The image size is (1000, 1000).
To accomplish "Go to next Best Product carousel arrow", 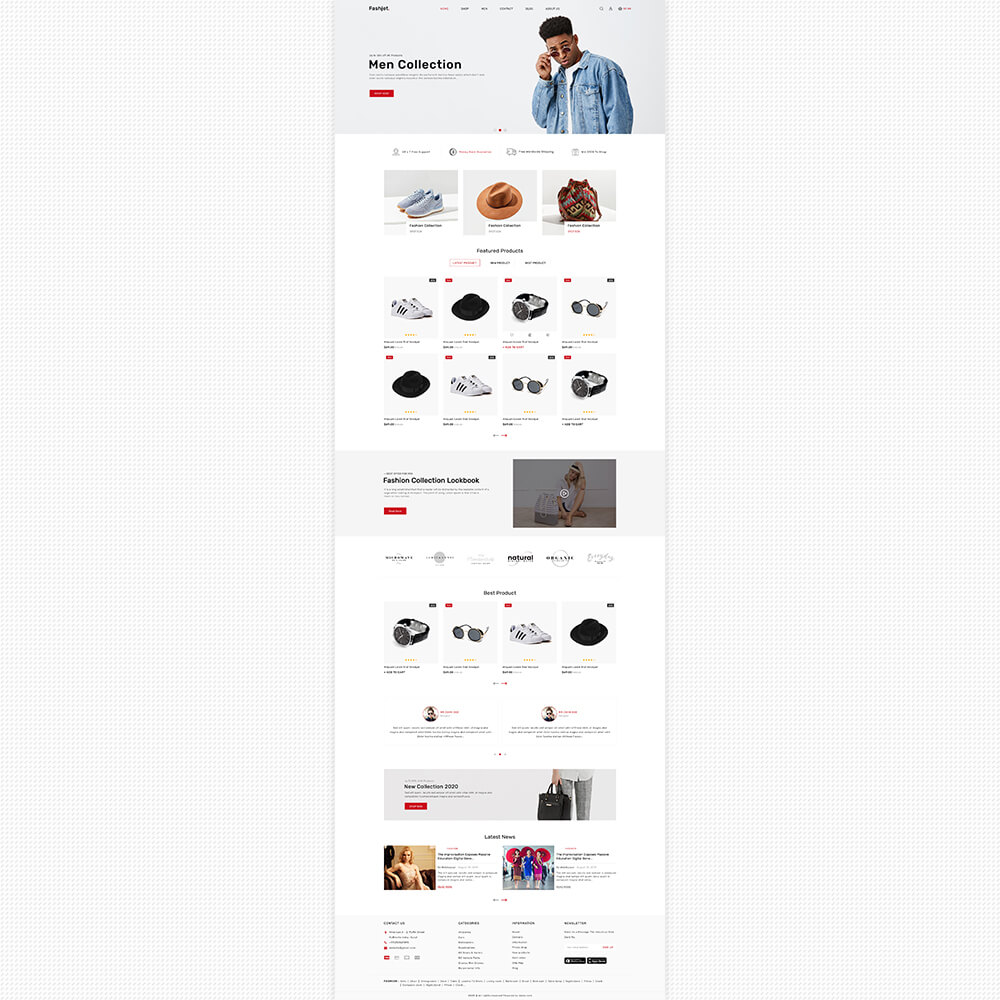I will click(x=504, y=684).
